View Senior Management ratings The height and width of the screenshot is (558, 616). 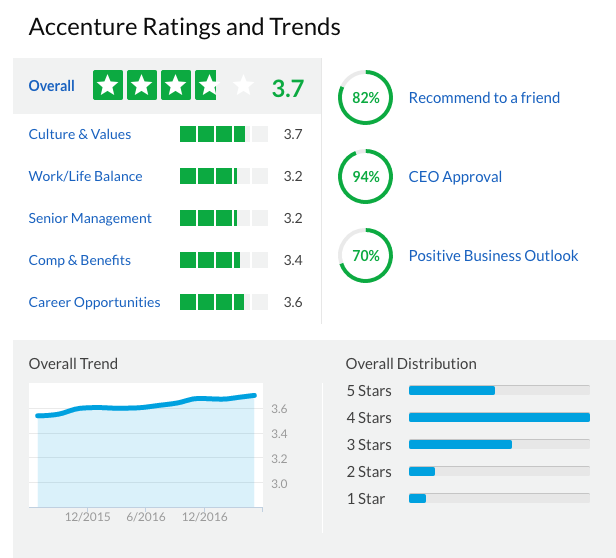(x=90, y=218)
